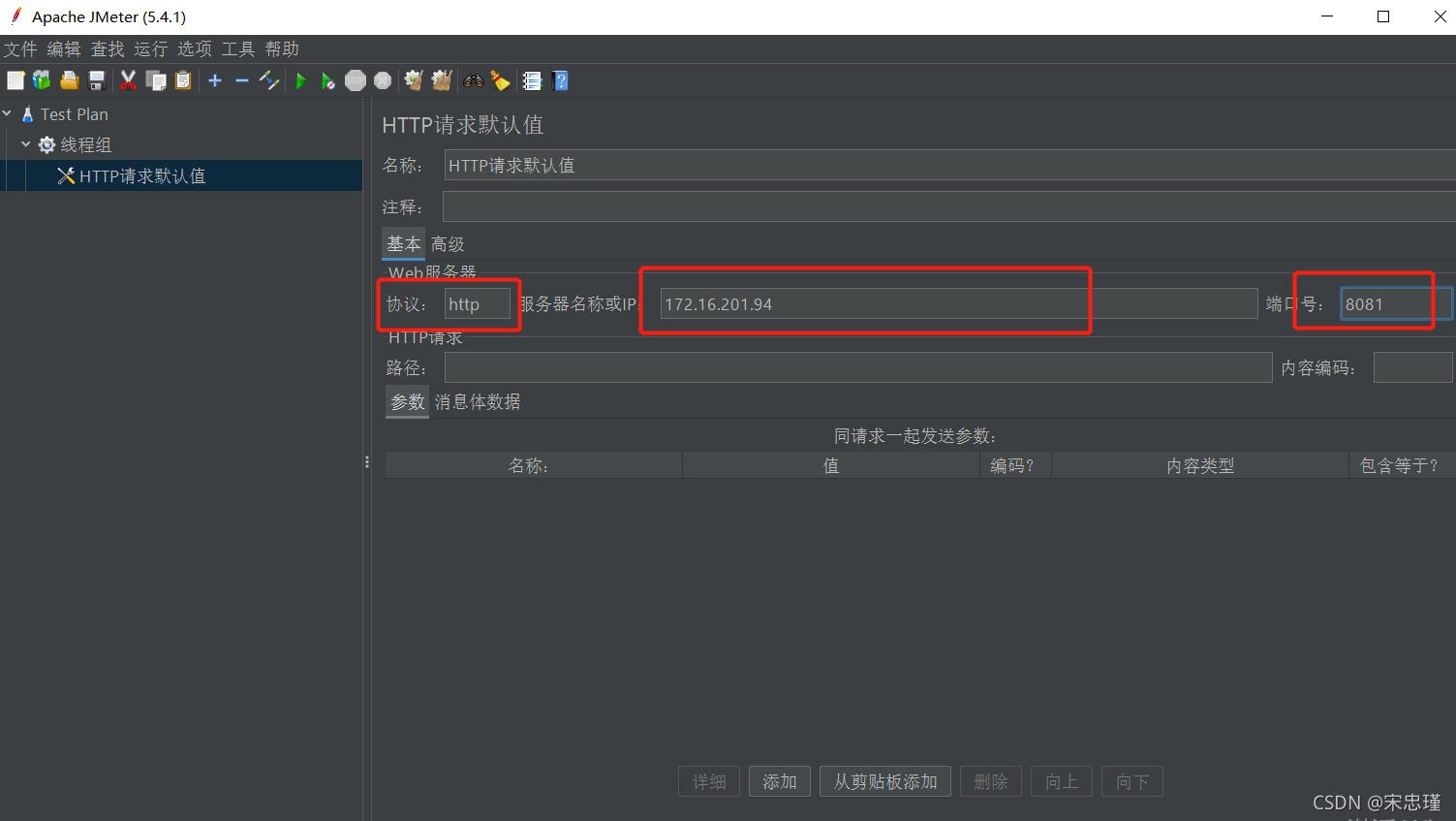Focus the 路径 input field
The width and height of the screenshot is (1456, 821).
[858, 367]
